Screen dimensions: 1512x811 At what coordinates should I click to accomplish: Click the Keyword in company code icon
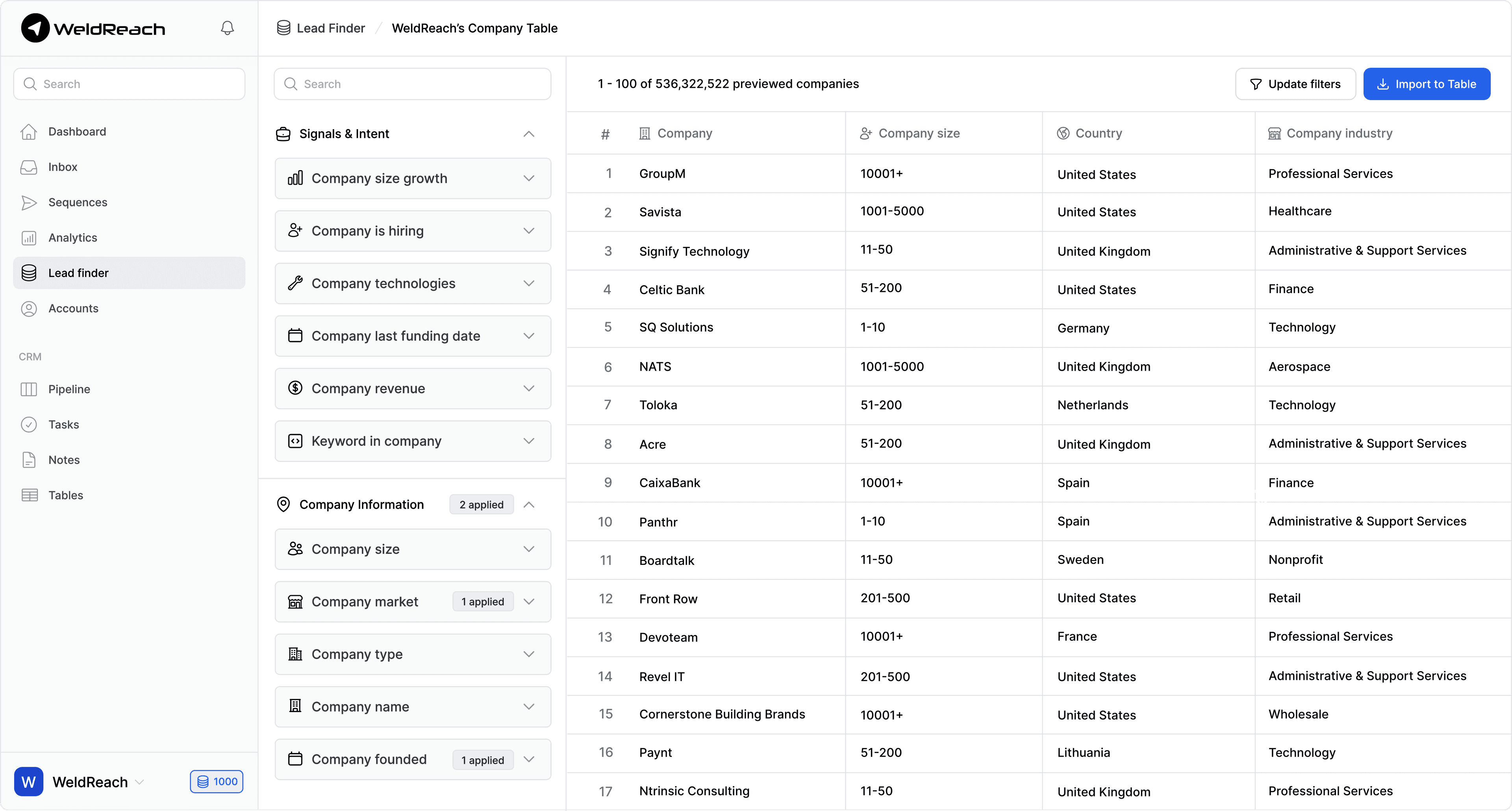[x=295, y=441]
